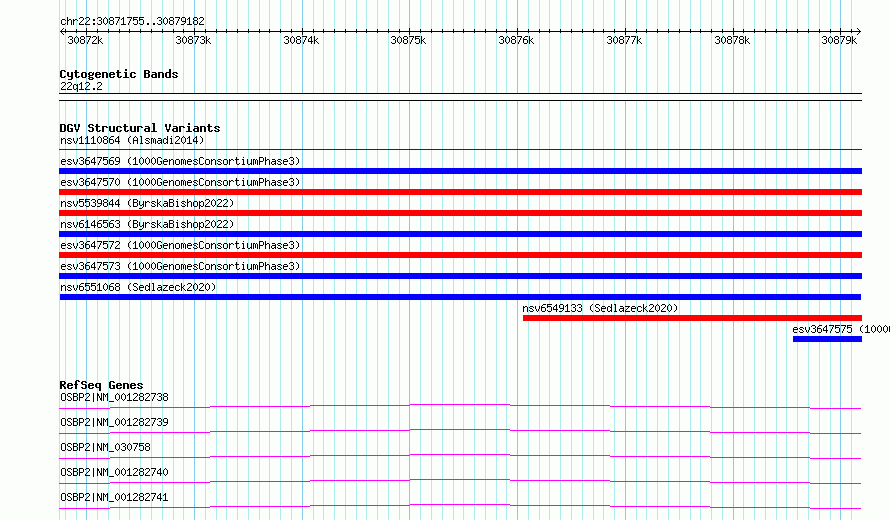Click the left arrowhead of the ruler
The image size is (890, 520).
click(62, 32)
